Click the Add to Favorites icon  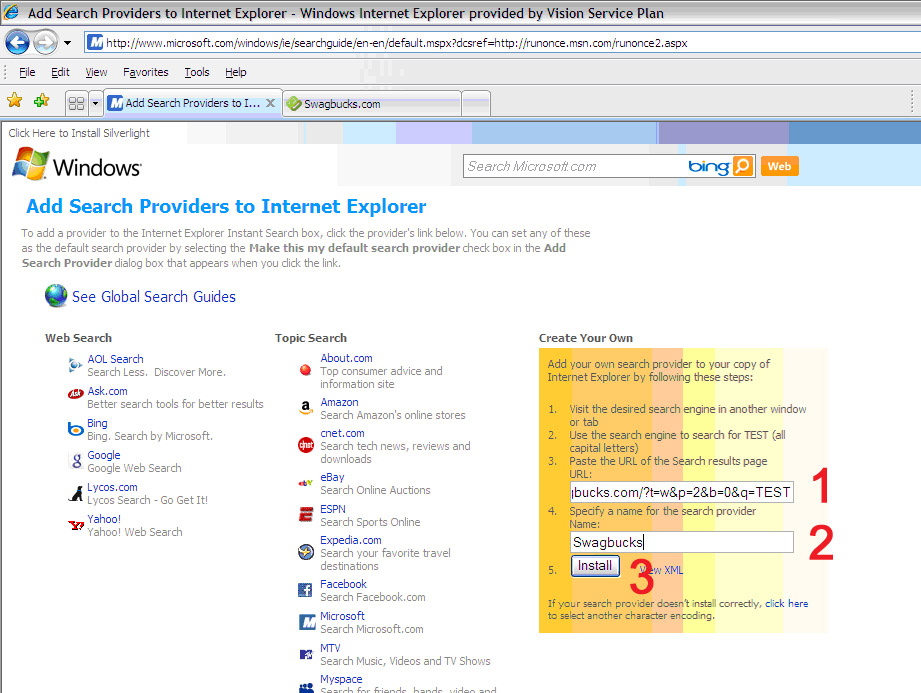42,100
